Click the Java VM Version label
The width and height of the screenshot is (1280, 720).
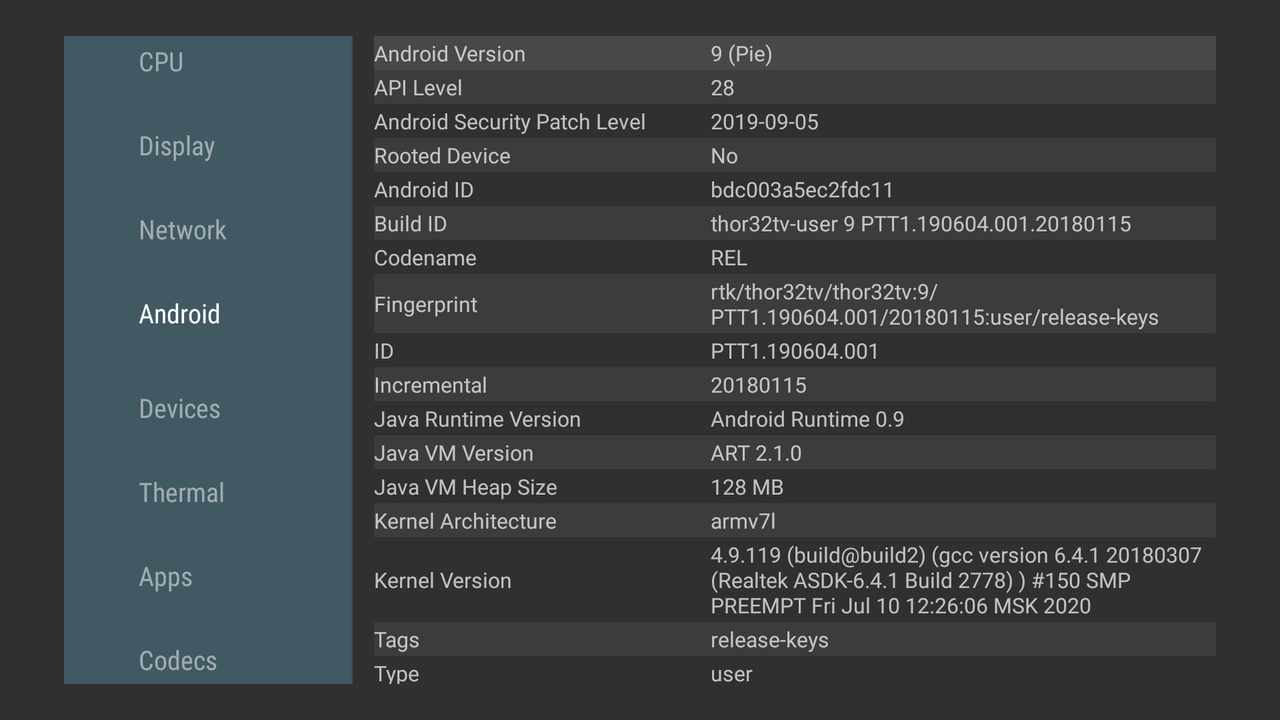[x=454, y=453]
